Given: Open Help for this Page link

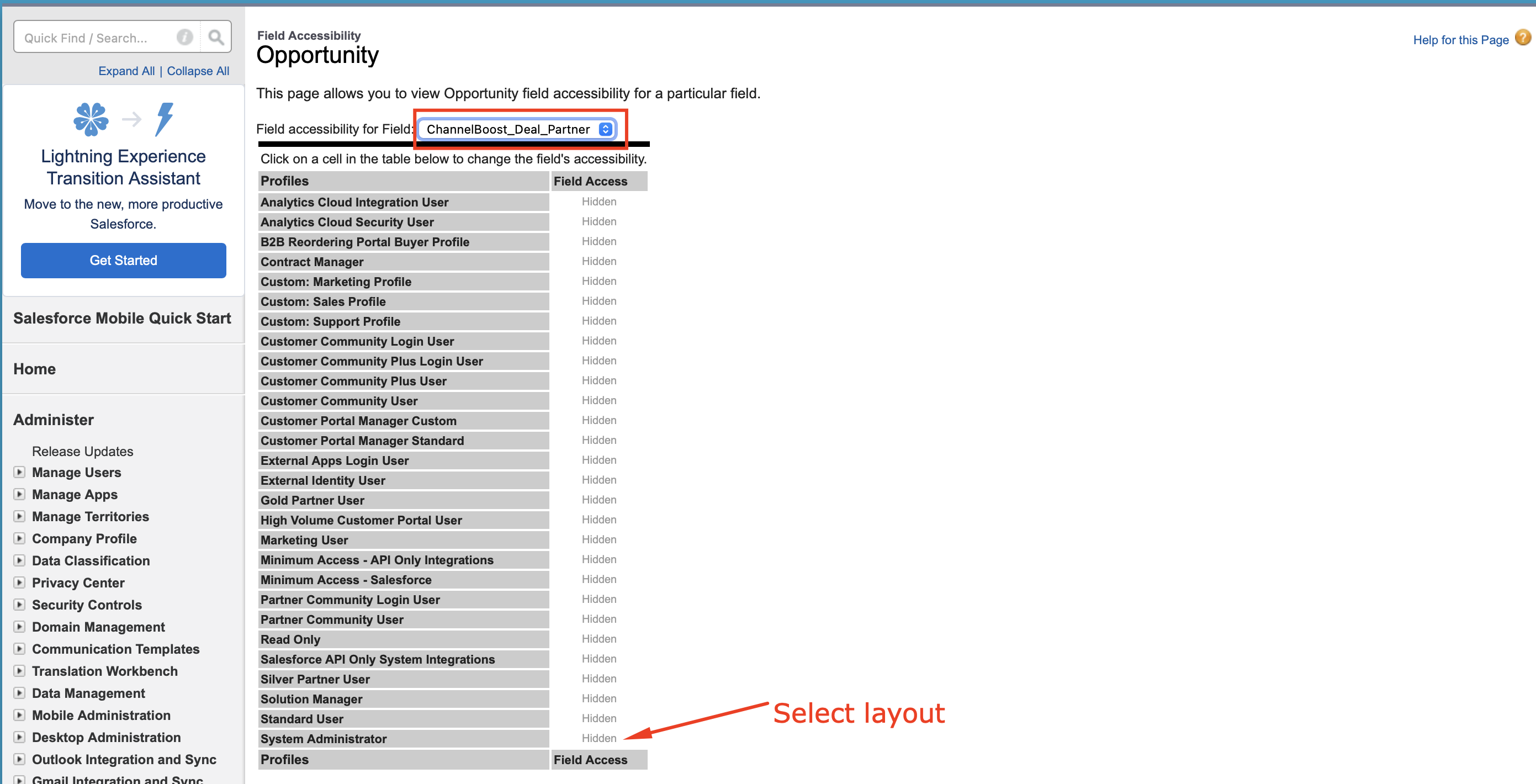Looking at the screenshot, I should point(1460,40).
